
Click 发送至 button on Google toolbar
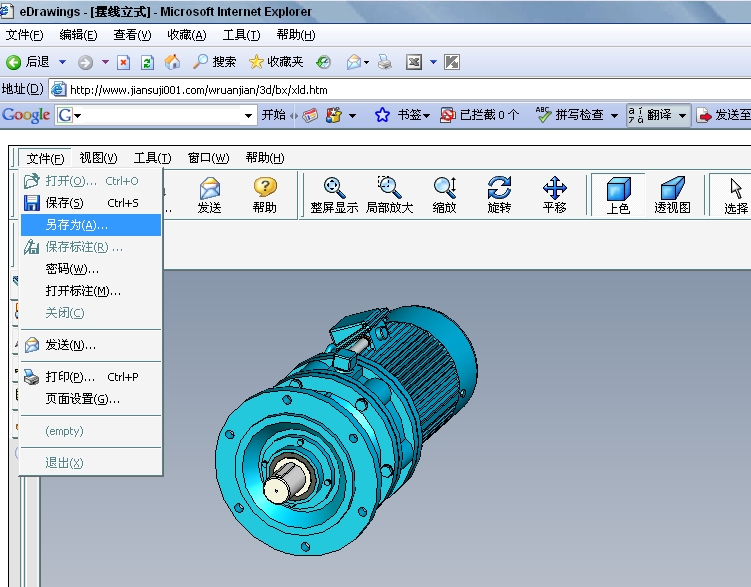click(x=723, y=115)
